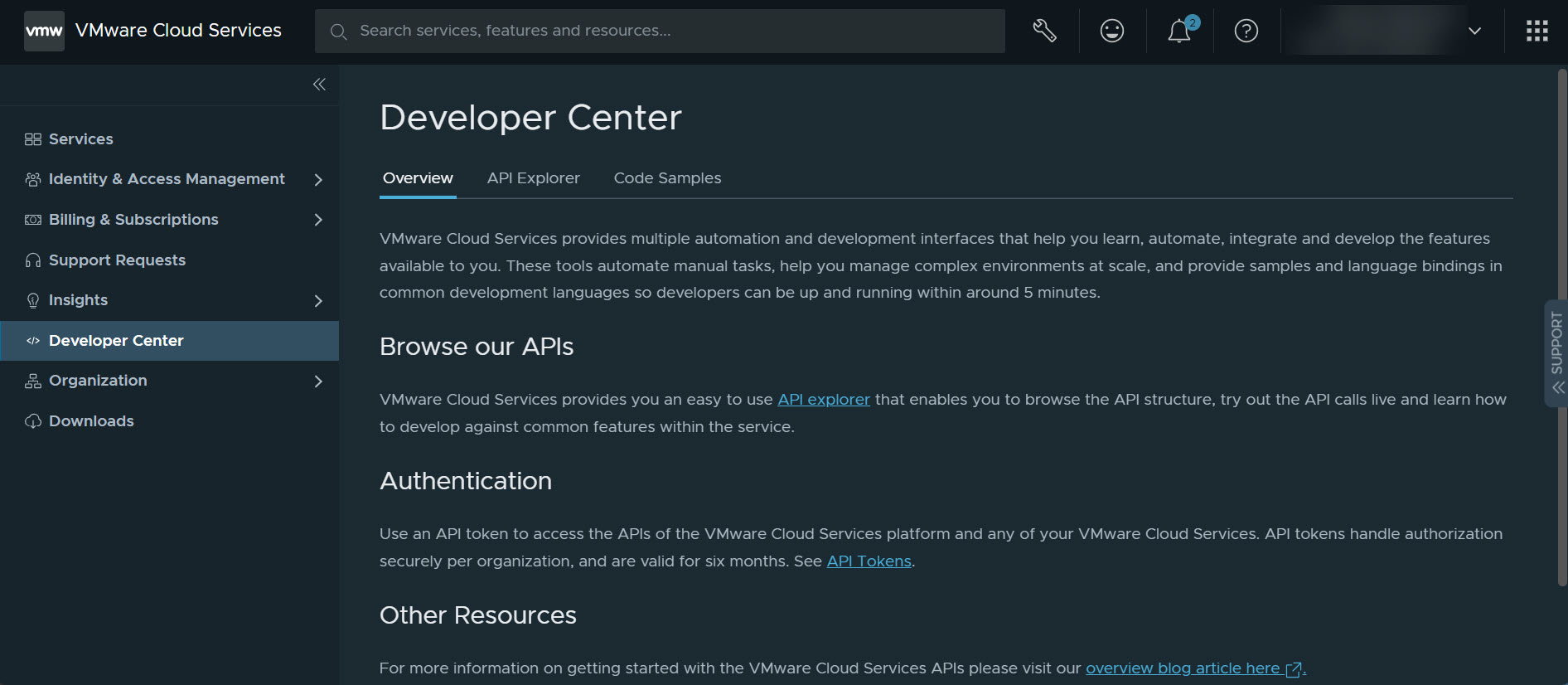Expand Insights submenu chevron

coord(318,301)
